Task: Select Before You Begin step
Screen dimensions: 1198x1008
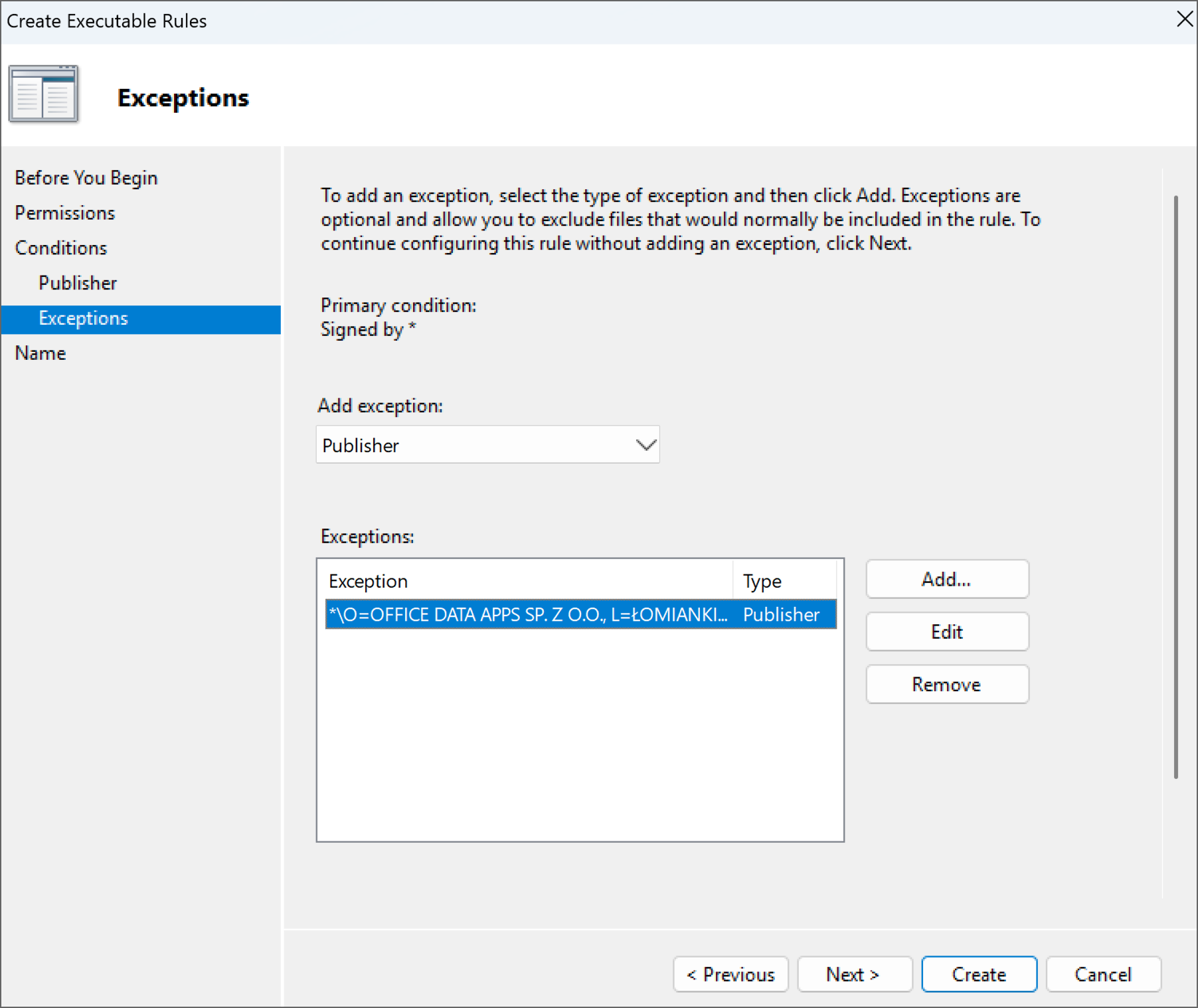Action: pos(85,177)
